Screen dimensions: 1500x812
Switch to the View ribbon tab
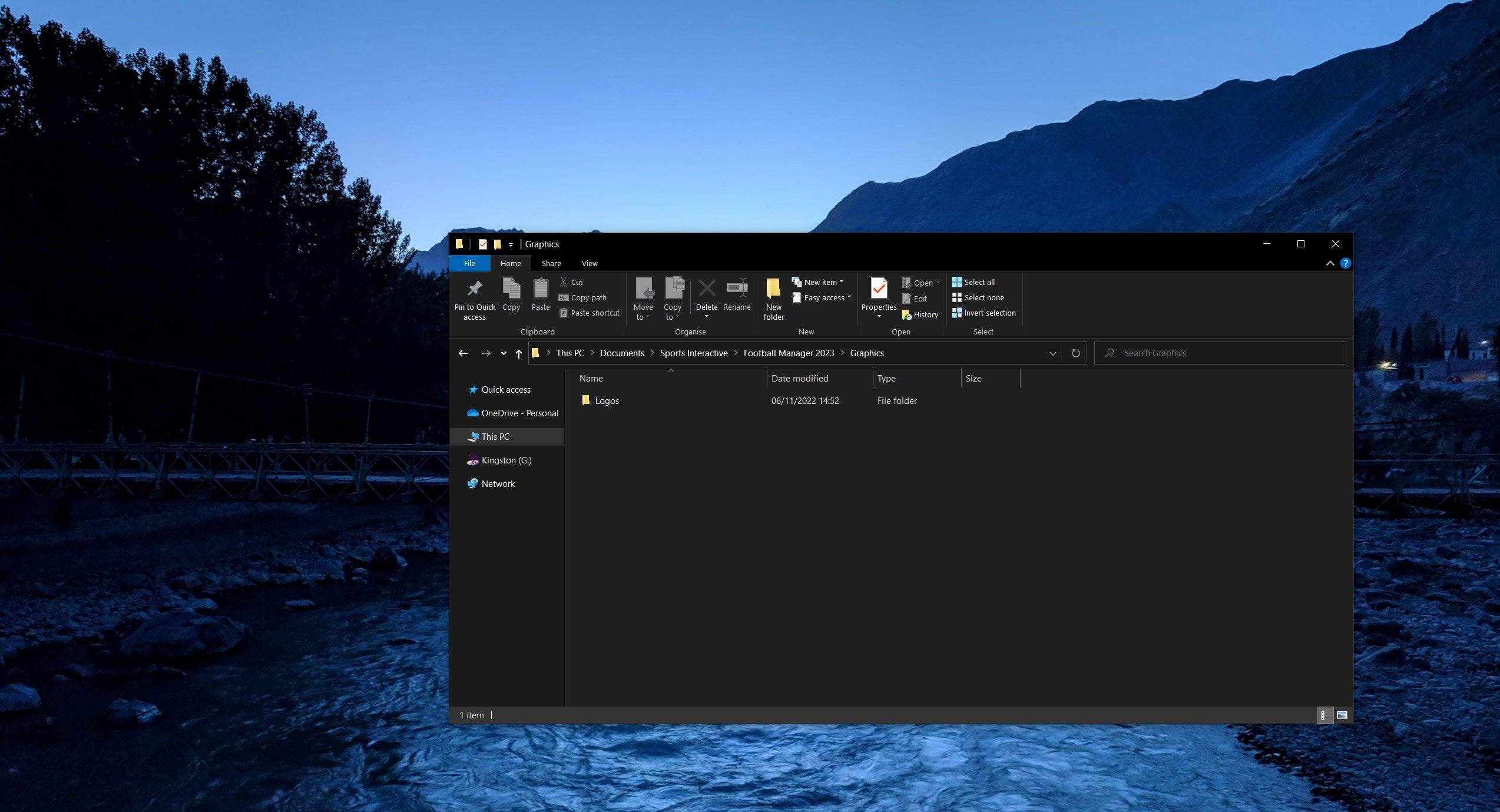coord(589,263)
